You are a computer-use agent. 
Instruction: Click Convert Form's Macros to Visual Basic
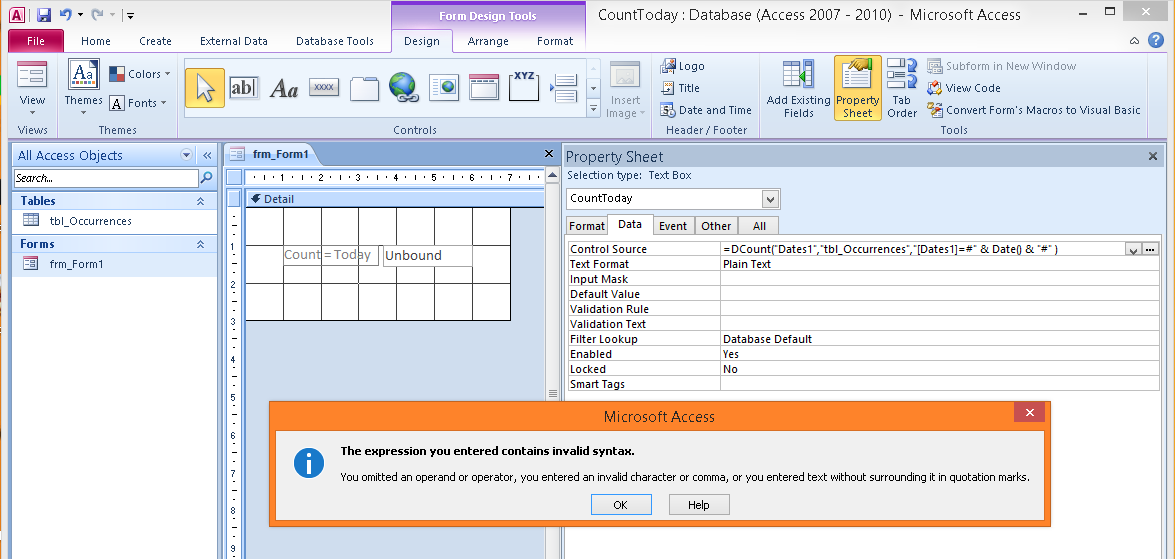point(1034,109)
